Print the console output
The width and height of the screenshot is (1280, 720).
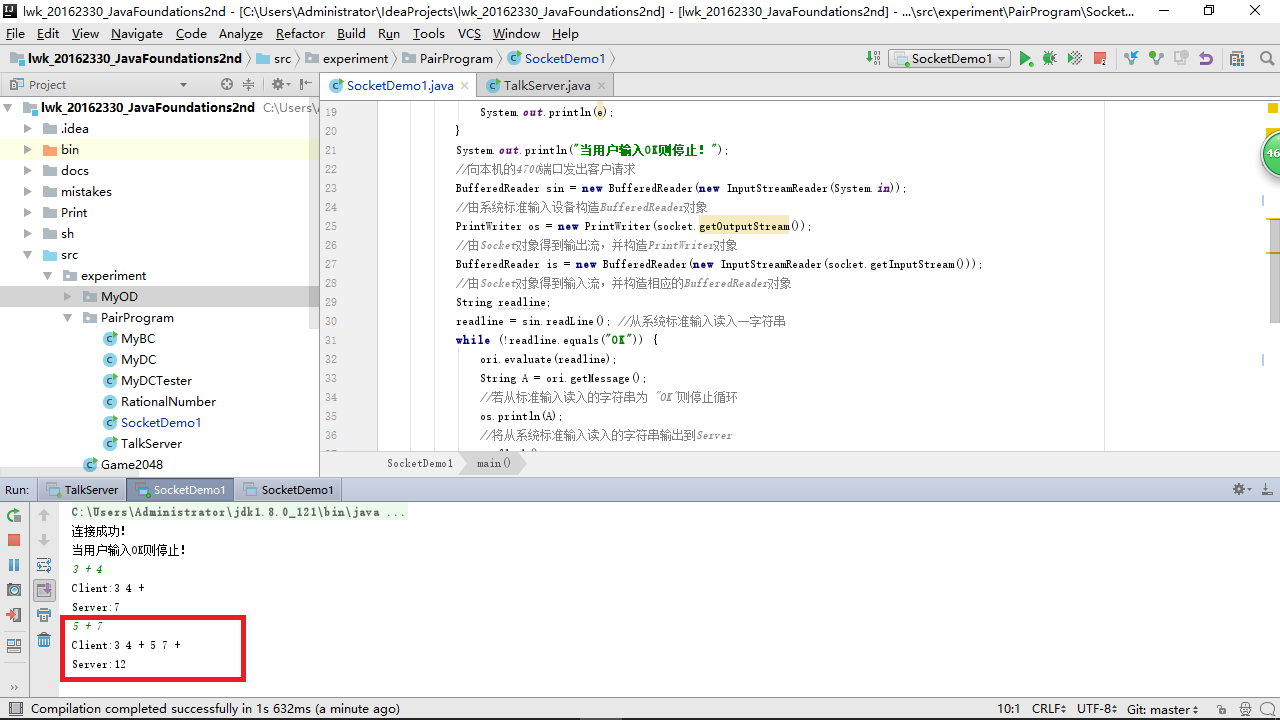[x=44, y=615]
